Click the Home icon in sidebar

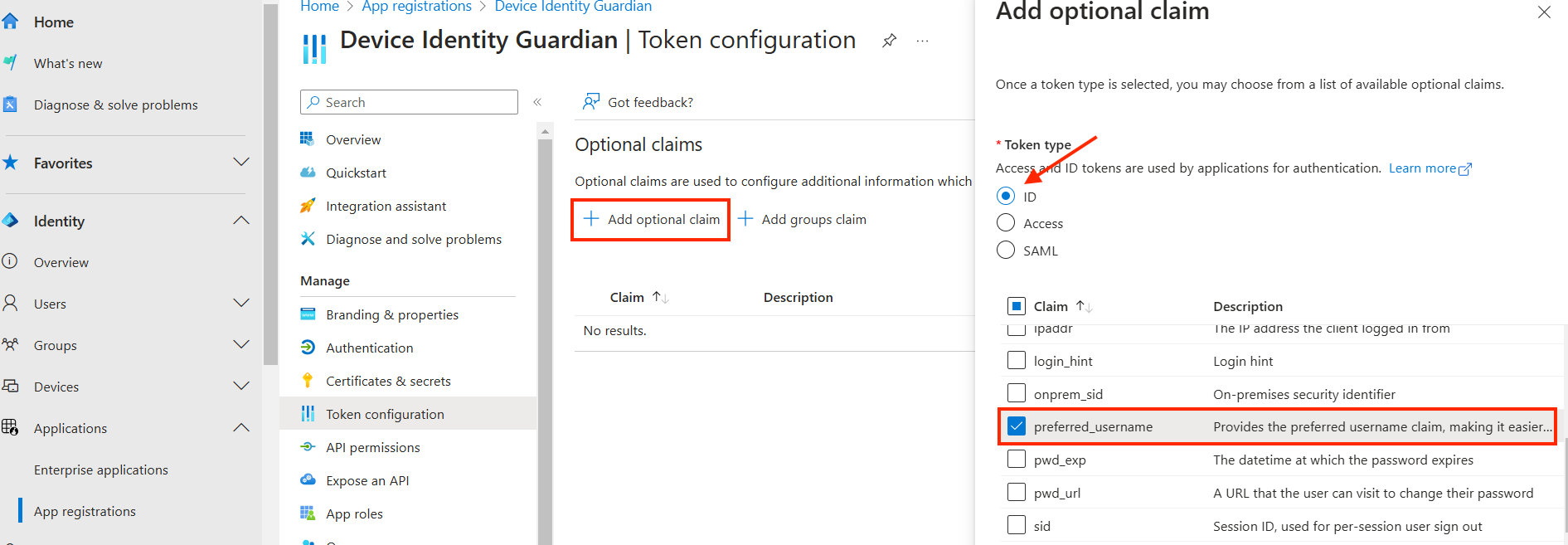10,22
